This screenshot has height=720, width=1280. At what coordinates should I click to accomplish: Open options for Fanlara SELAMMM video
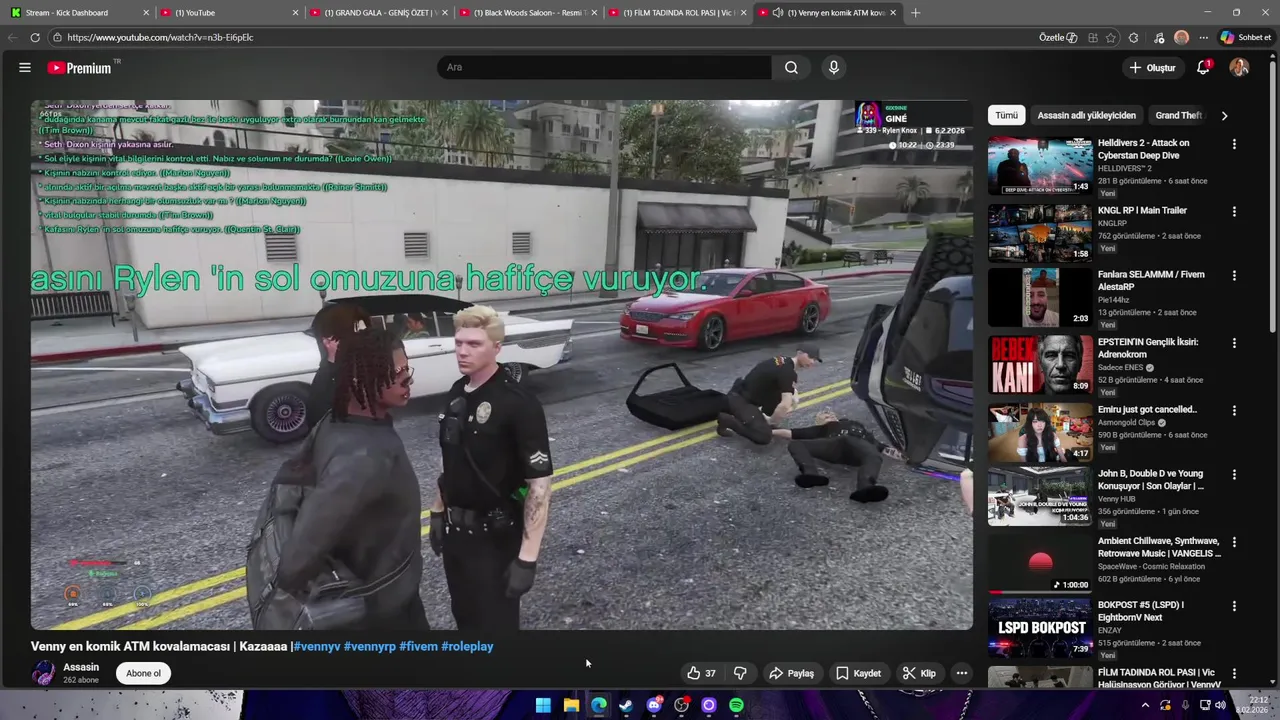pyautogui.click(x=1234, y=276)
